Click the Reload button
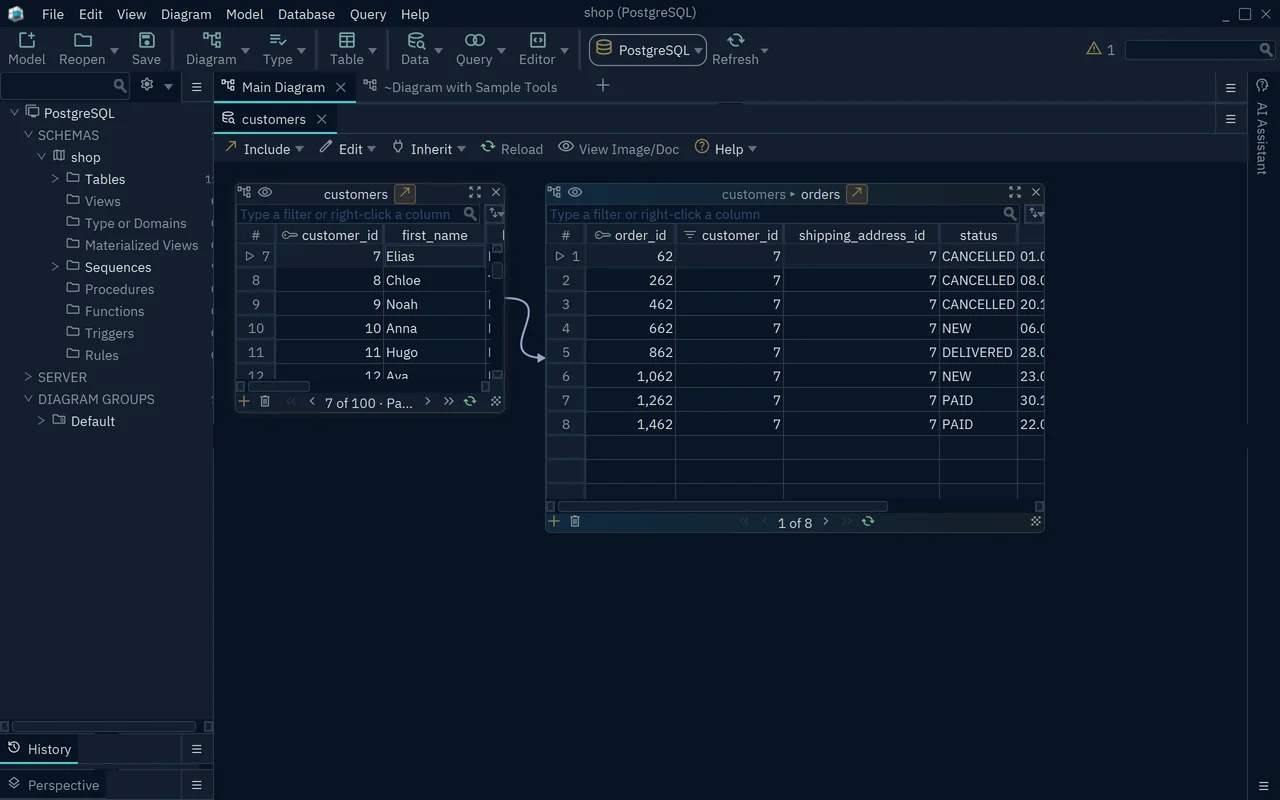Image resolution: width=1280 pixels, height=800 pixels. pos(512,148)
